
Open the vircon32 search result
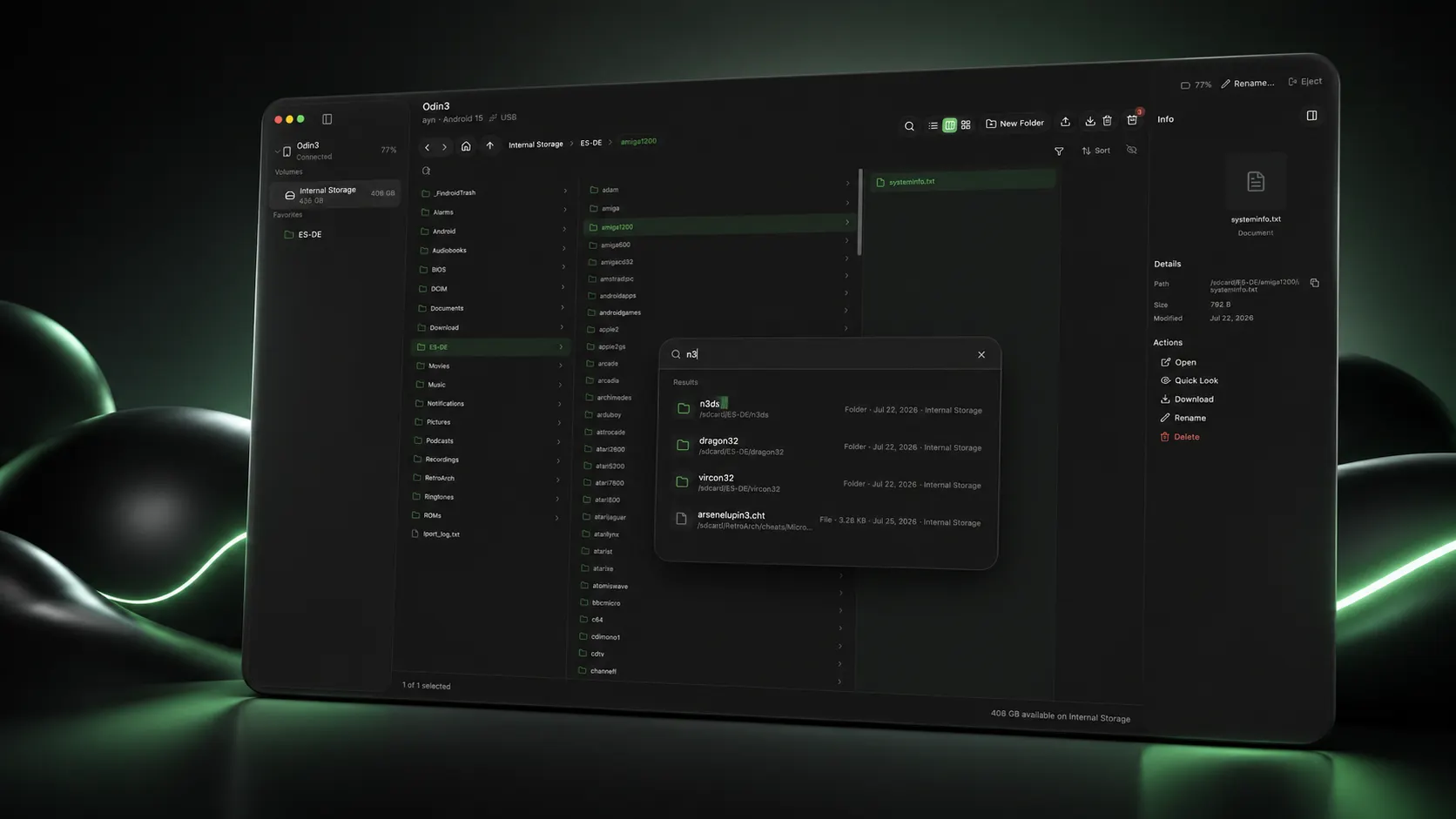[x=827, y=483]
